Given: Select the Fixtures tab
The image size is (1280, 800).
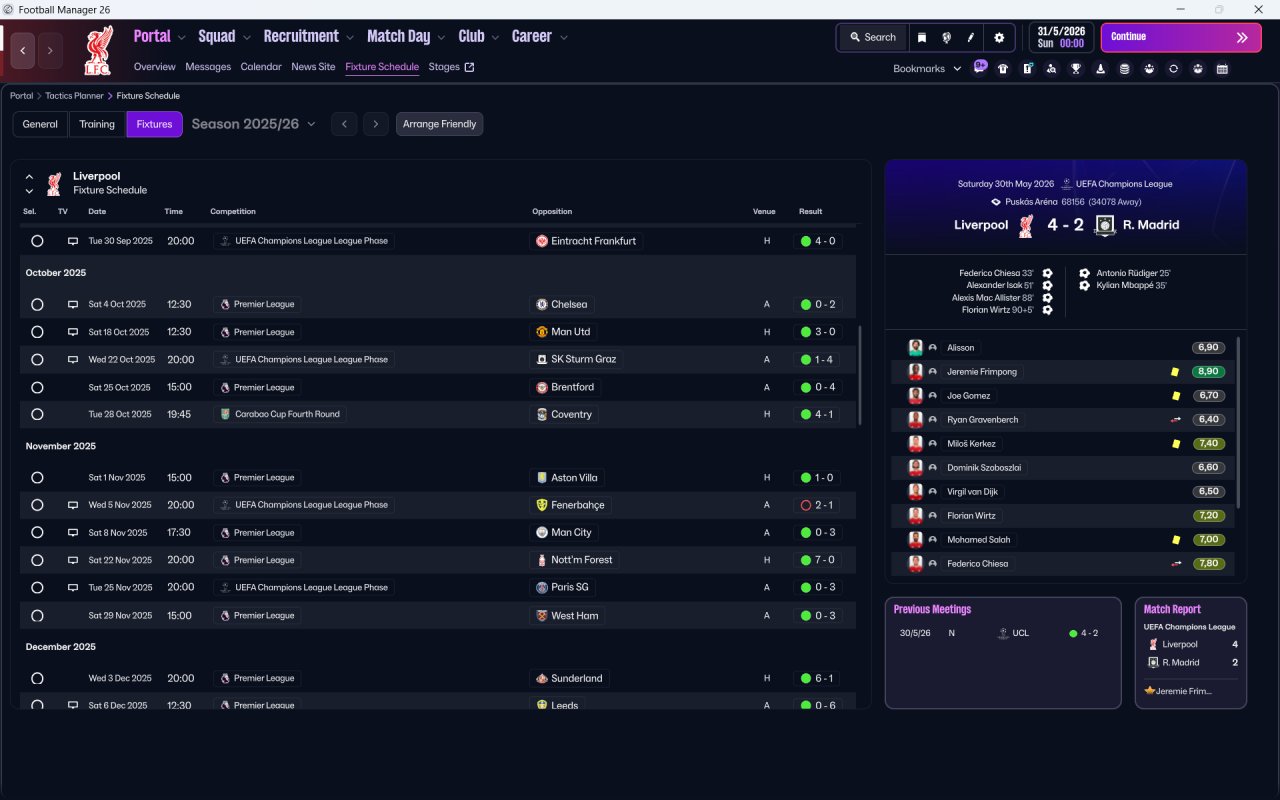Looking at the screenshot, I should pyautogui.click(x=154, y=124).
